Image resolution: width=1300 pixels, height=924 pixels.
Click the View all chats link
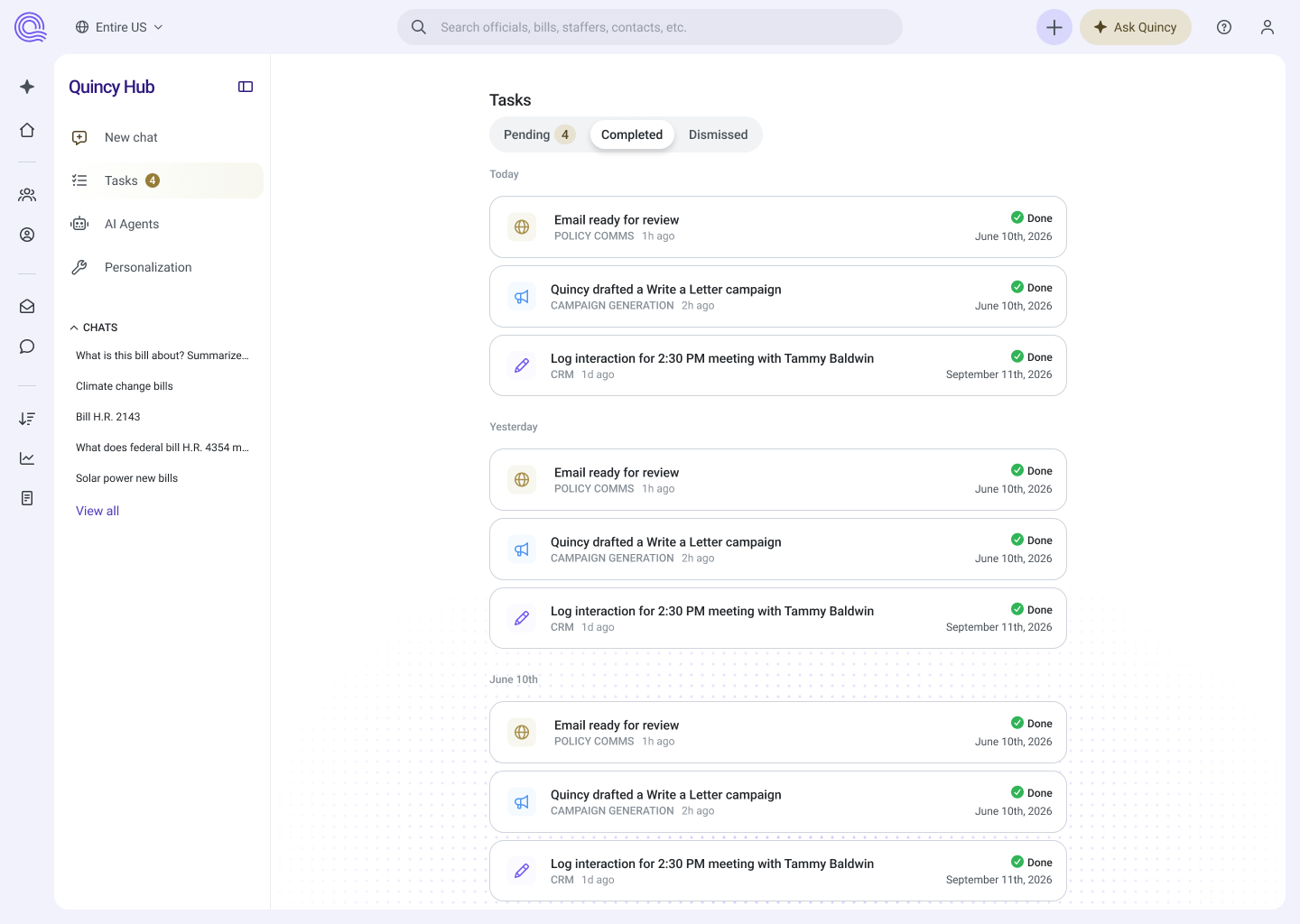(x=97, y=511)
